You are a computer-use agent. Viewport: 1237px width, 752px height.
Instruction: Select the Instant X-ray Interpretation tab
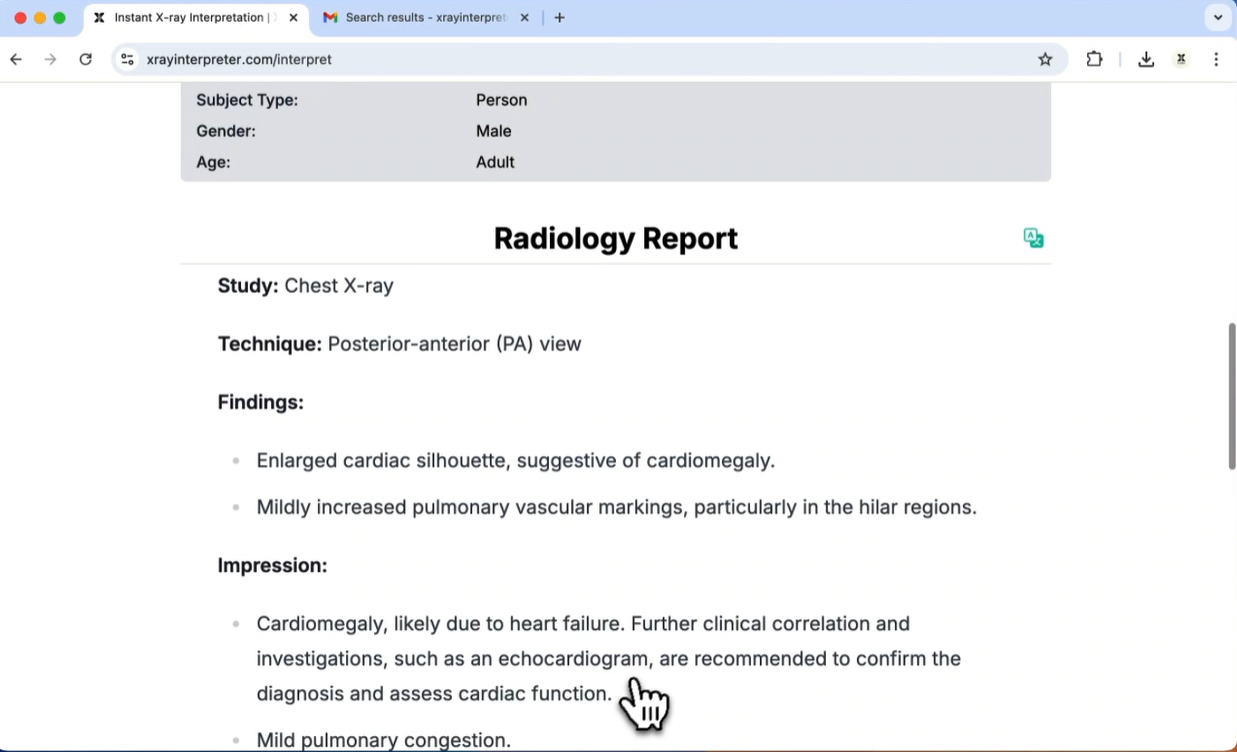point(190,17)
